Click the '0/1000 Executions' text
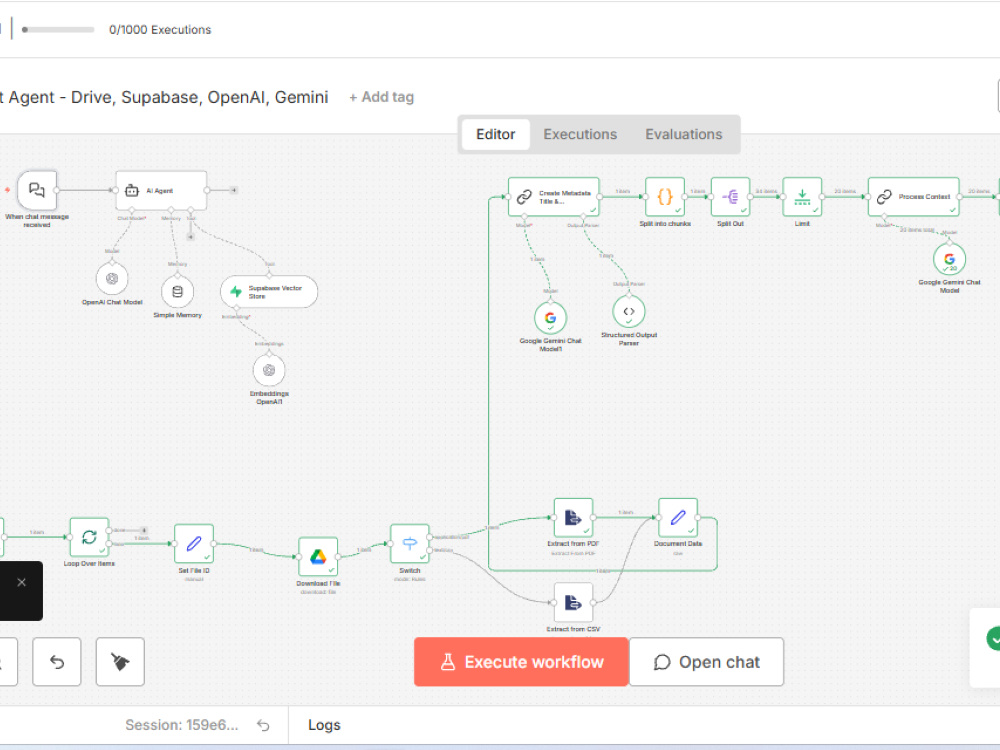The height and width of the screenshot is (750, 1000). 160,29
